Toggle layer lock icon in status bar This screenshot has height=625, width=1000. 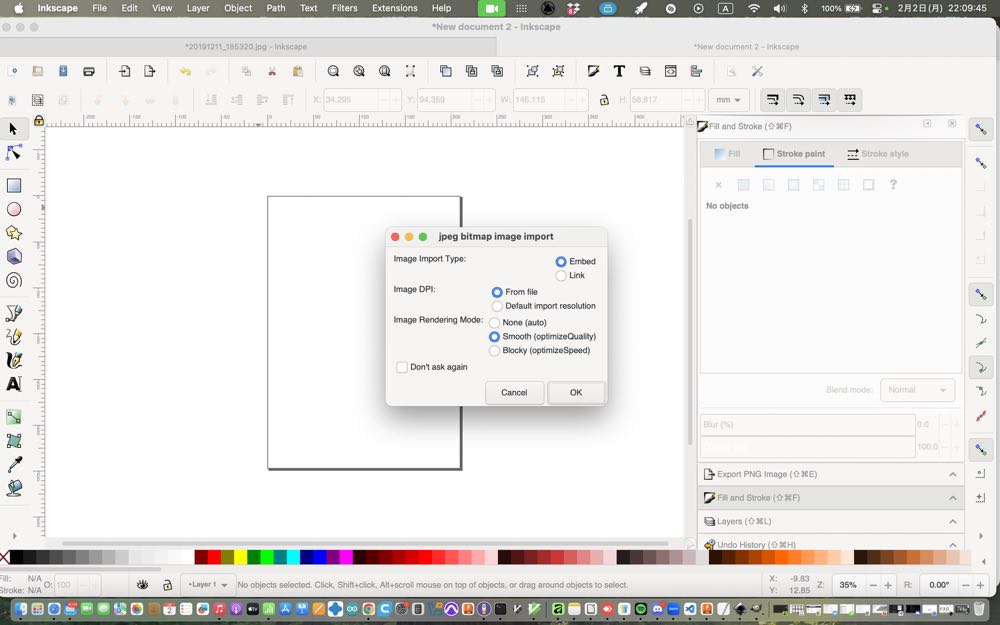[167, 584]
